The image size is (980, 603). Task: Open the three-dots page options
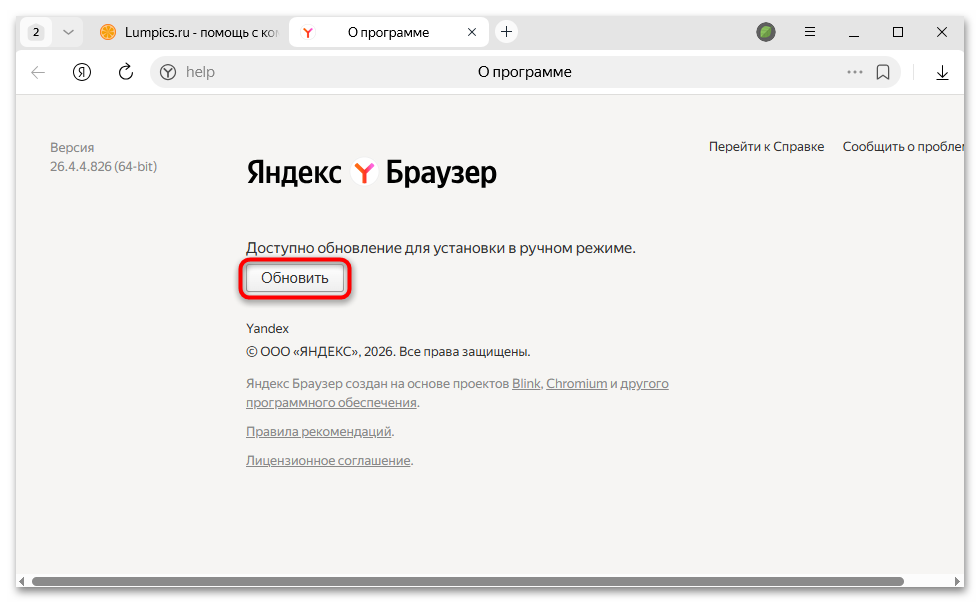pyautogui.click(x=854, y=72)
